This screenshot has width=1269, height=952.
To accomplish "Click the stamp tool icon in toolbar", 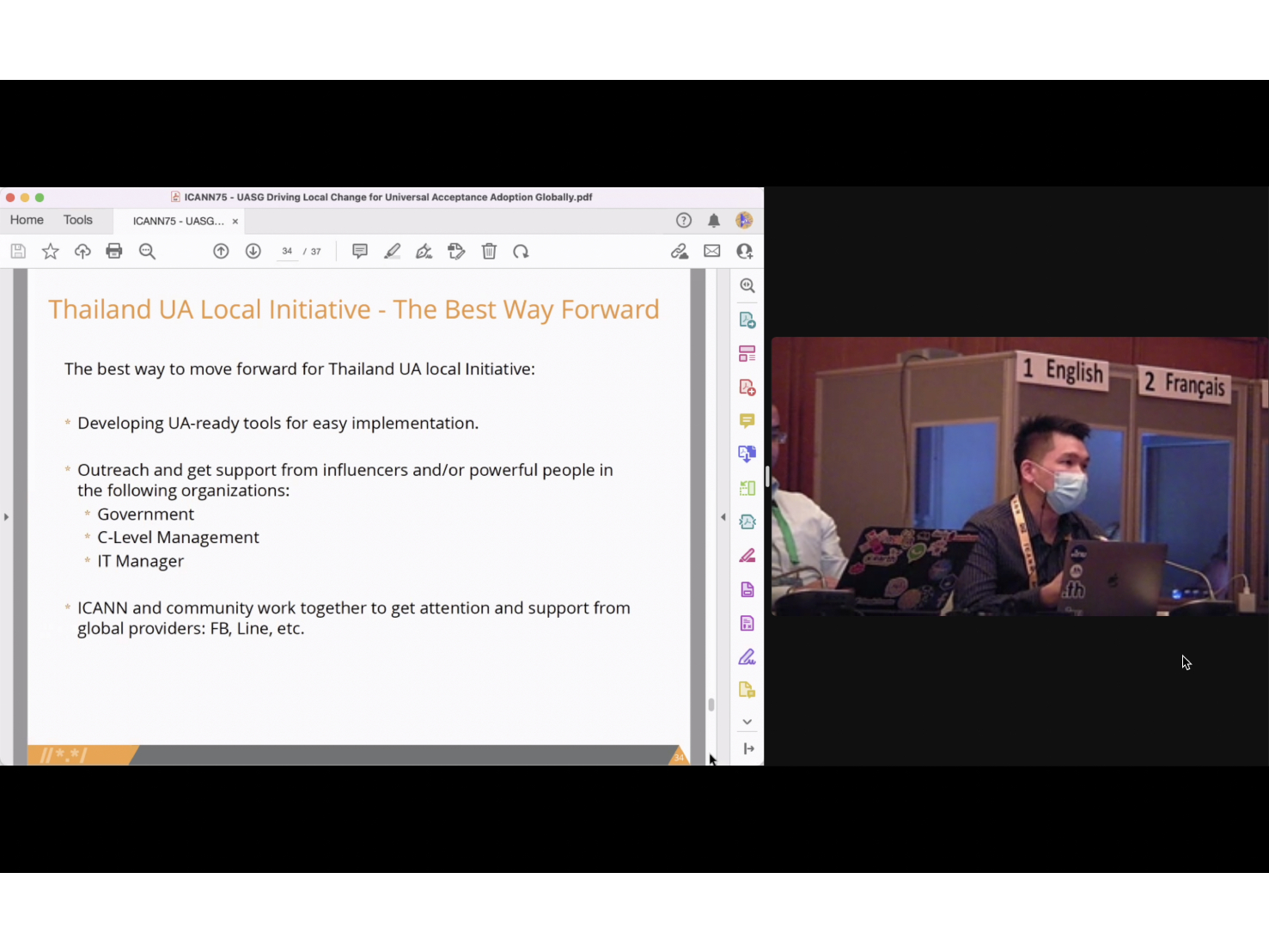I will [x=456, y=251].
